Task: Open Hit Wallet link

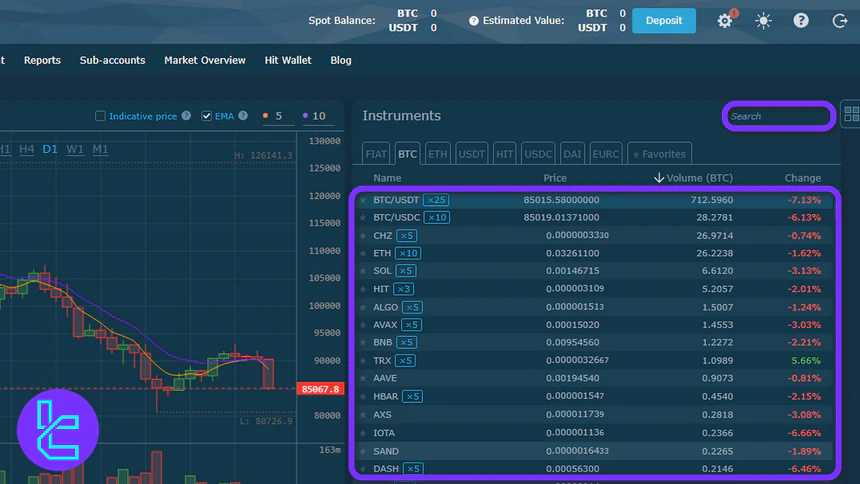Action: click(288, 60)
